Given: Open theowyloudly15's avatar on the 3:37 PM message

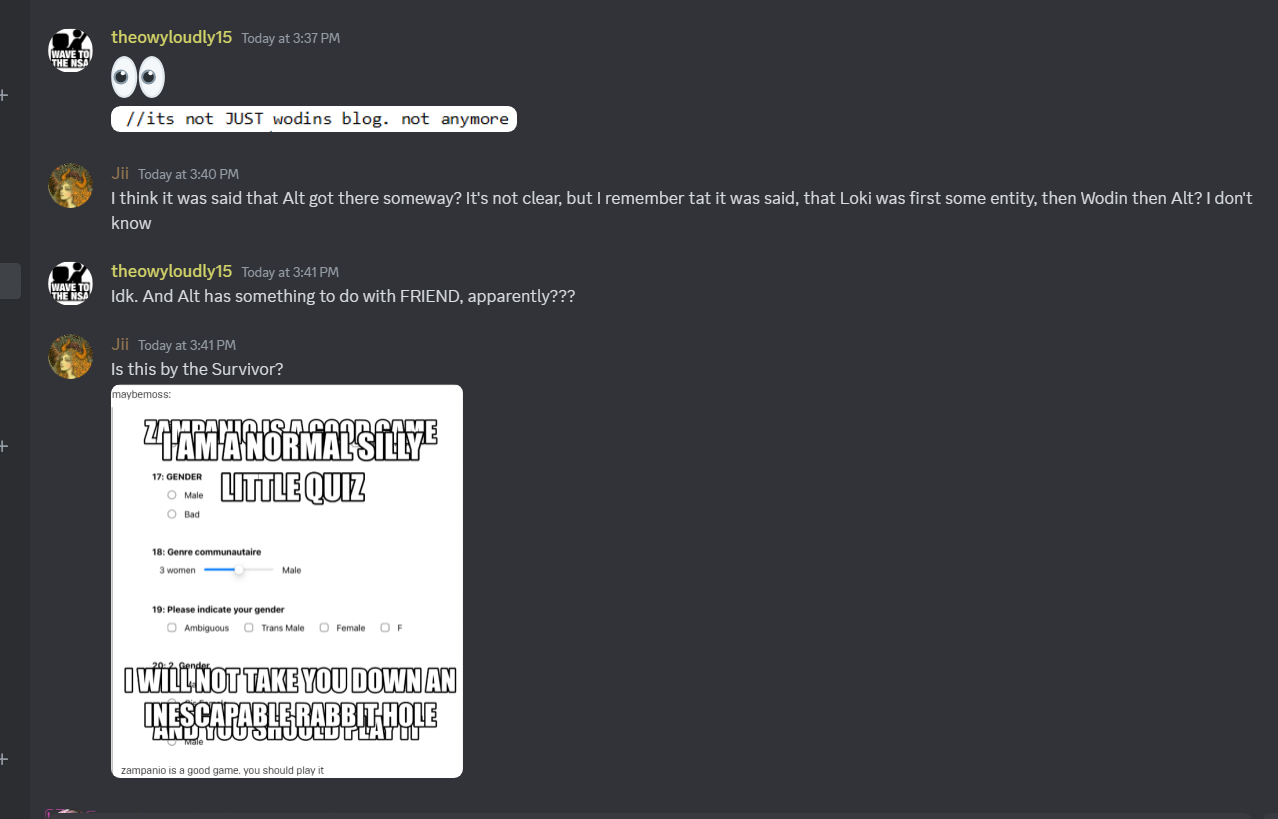Looking at the screenshot, I should coord(70,50).
